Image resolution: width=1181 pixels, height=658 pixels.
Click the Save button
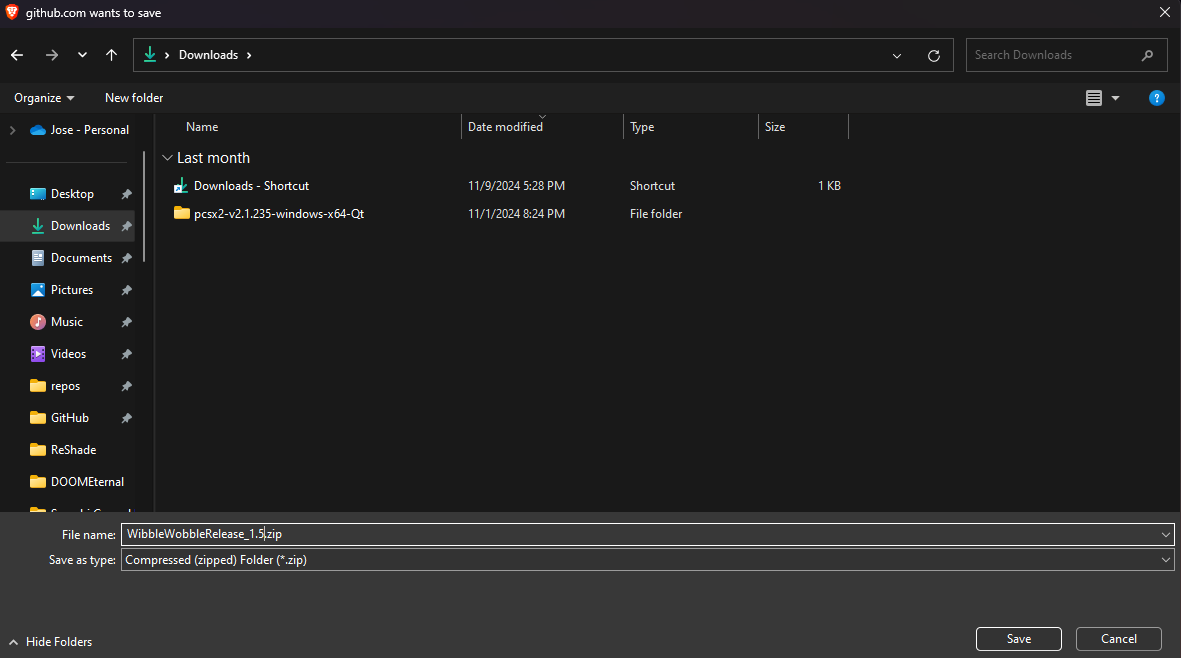(x=1018, y=639)
